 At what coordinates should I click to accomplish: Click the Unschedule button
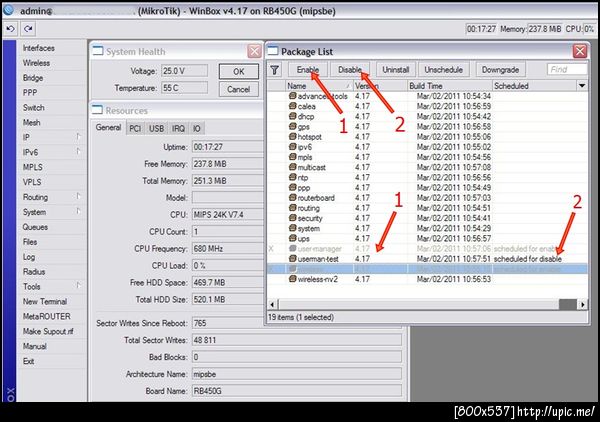coord(443,70)
